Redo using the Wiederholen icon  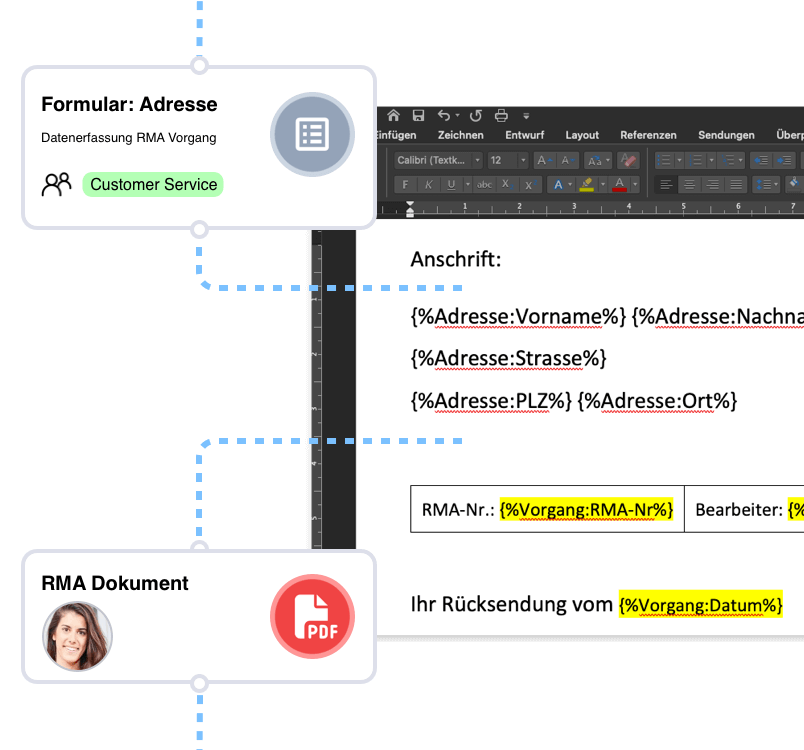tap(475, 113)
